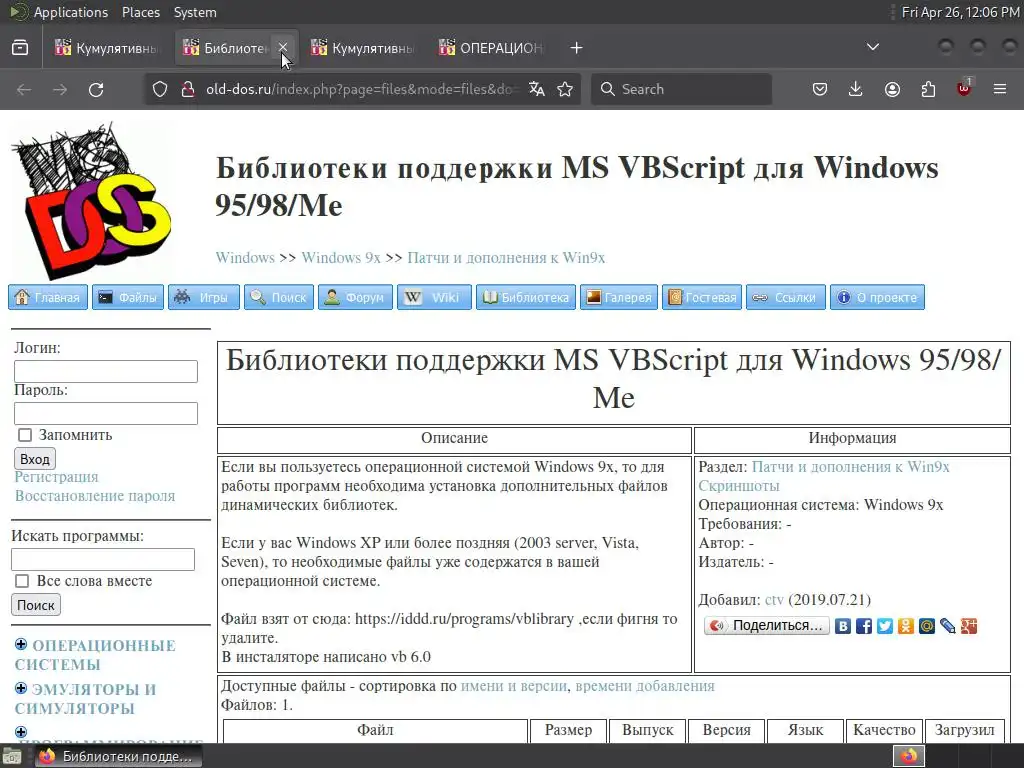The height and width of the screenshot is (768, 1024).
Task: Open the Поделиться share button
Action: pyautogui.click(x=767, y=626)
